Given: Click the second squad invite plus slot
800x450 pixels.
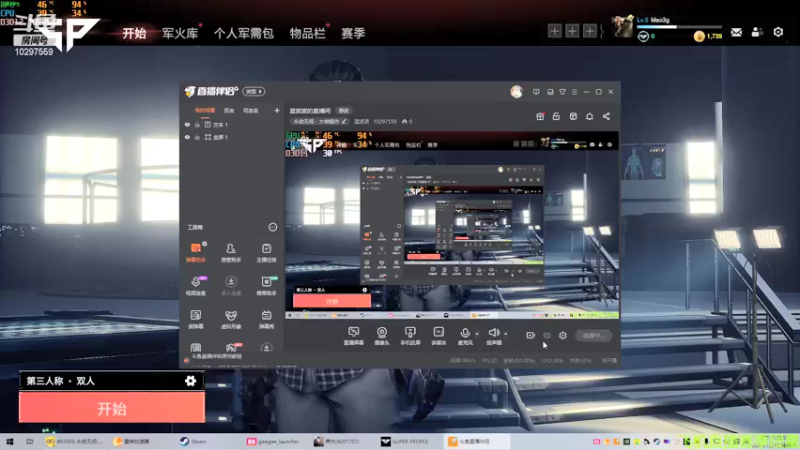Looking at the screenshot, I should 572,31.
